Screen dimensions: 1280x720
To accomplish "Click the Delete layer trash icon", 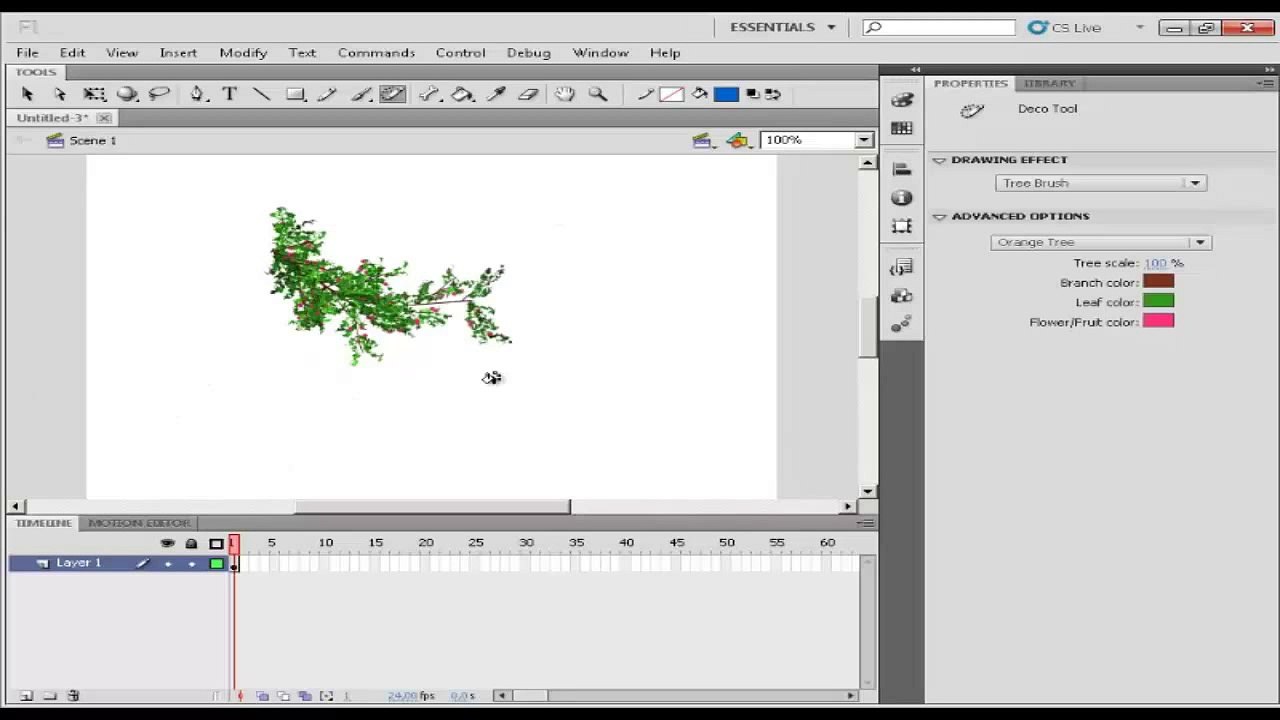I will [73, 696].
